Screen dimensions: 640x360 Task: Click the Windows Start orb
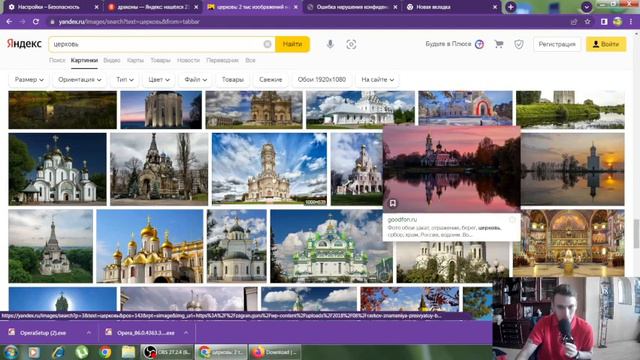pos(11,352)
